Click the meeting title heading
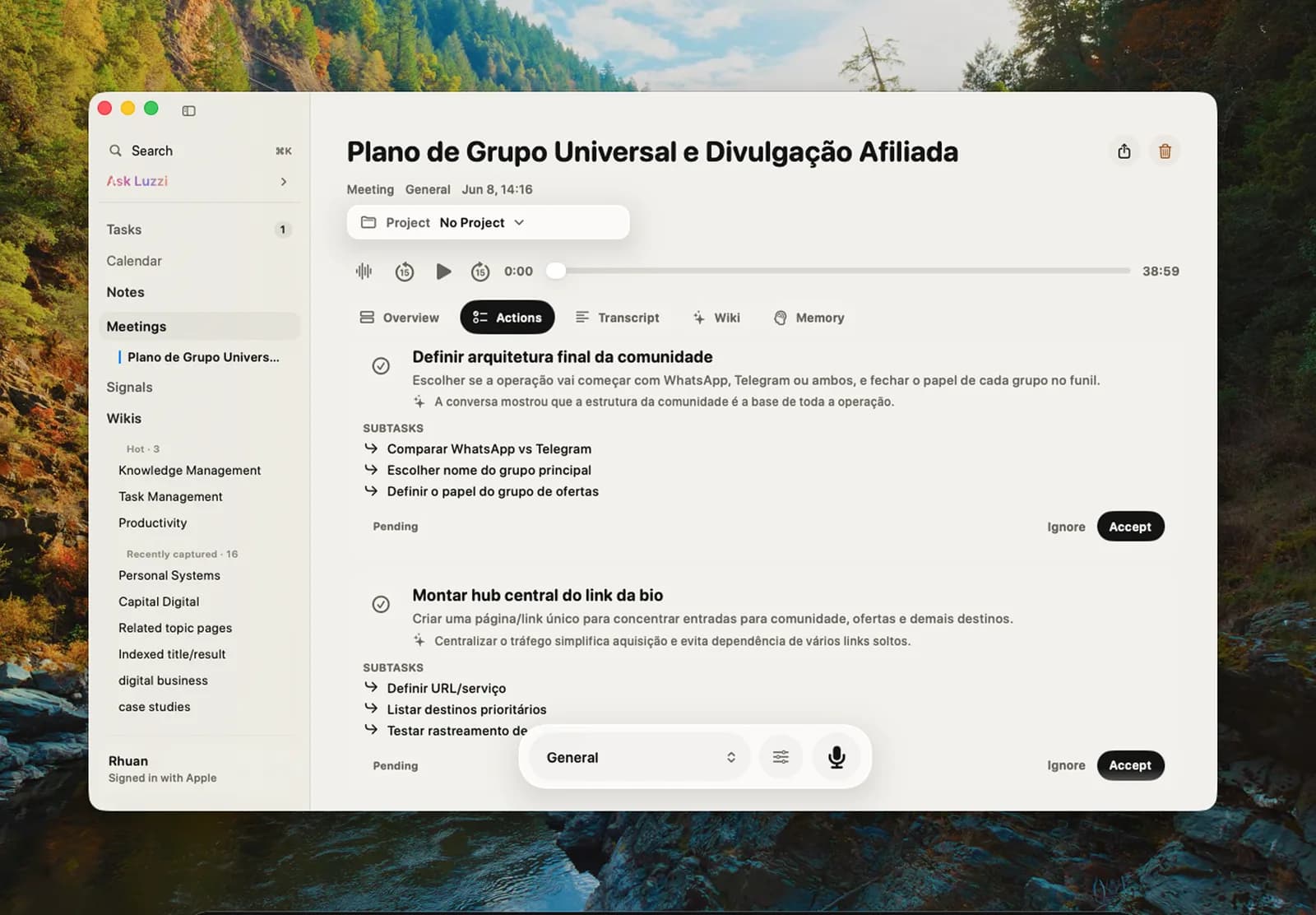This screenshot has height=915, width=1316. point(652,152)
